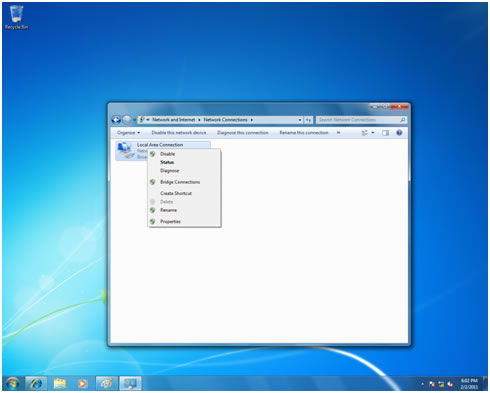
Task: Expand the arrow after Network Connections breadcrumb
Action: tap(252, 120)
